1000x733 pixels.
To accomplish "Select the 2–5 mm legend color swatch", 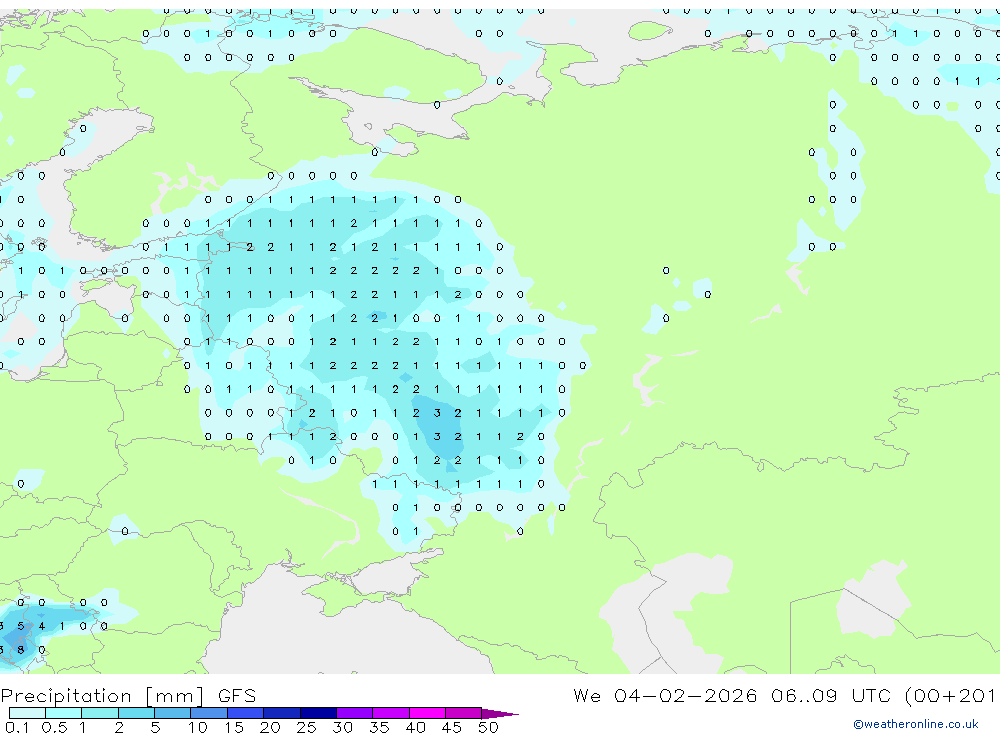I will click(136, 713).
